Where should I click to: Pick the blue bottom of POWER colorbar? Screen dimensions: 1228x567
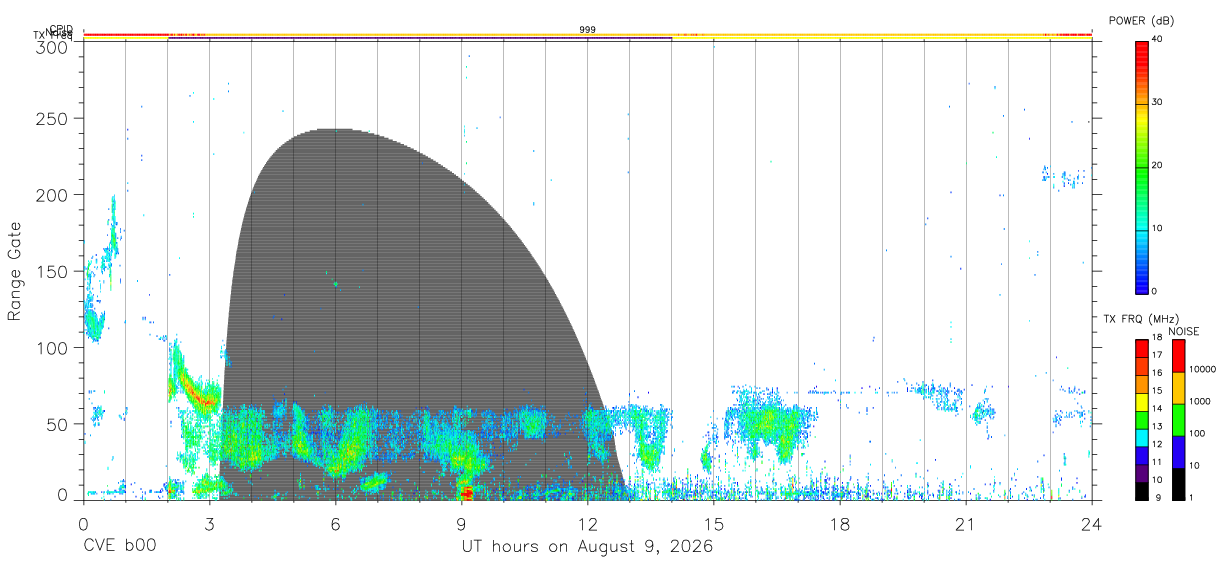1141,284
